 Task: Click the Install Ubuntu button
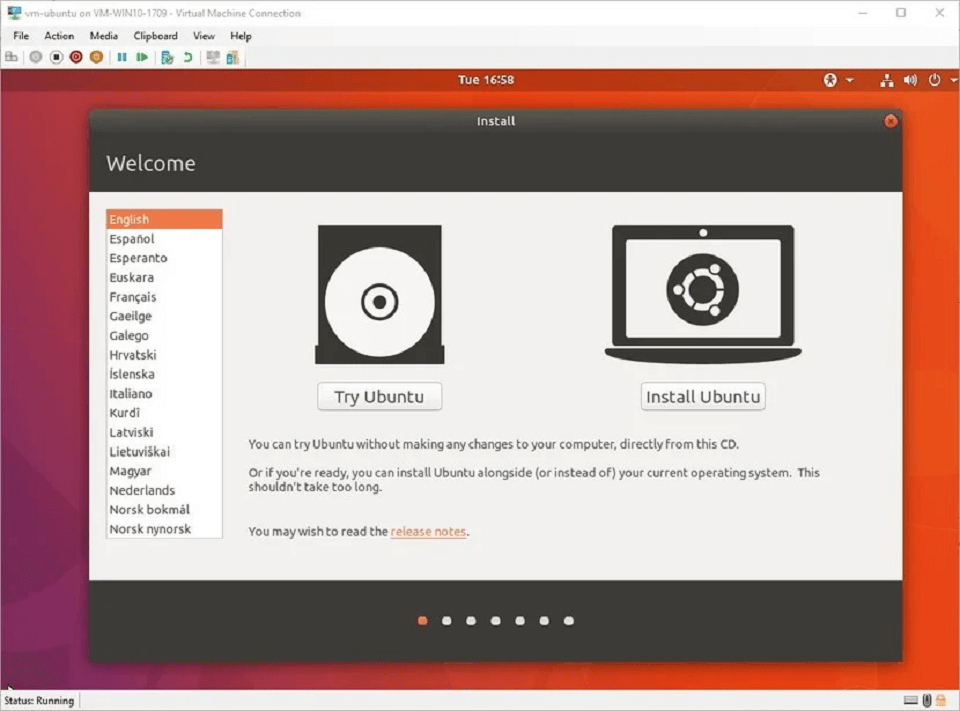[703, 396]
